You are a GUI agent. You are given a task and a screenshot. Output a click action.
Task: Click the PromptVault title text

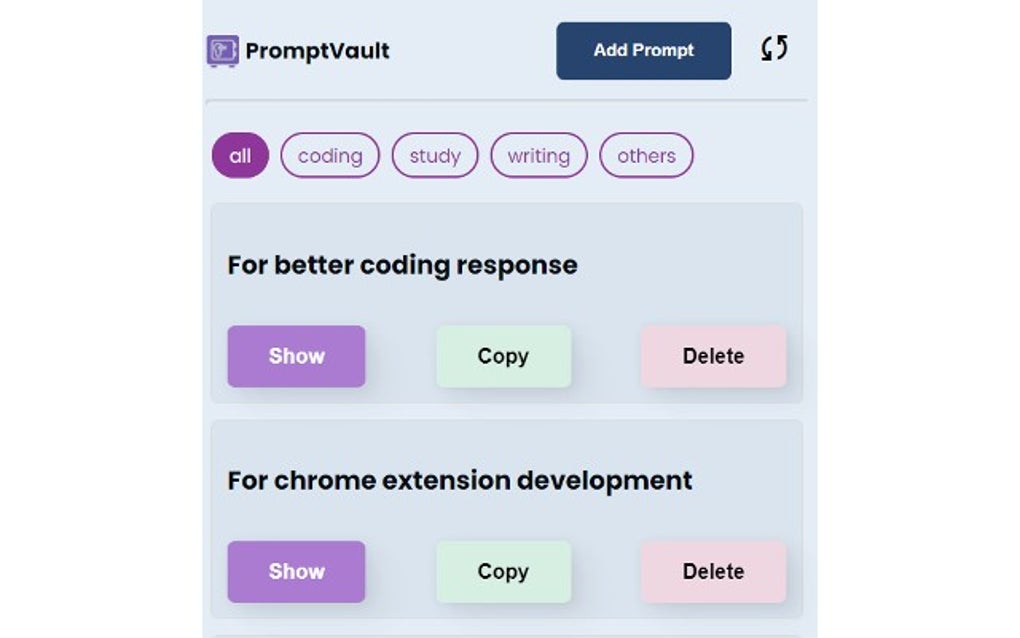coord(317,50)
